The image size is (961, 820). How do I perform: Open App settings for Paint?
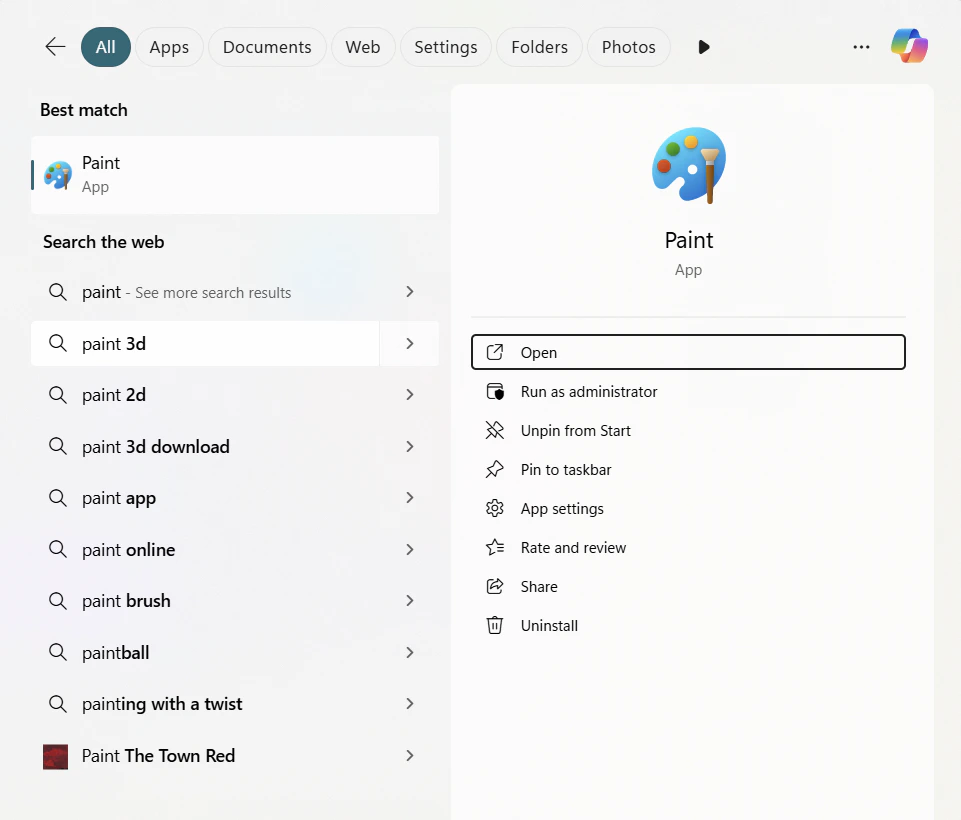click(x=688, y=509)
